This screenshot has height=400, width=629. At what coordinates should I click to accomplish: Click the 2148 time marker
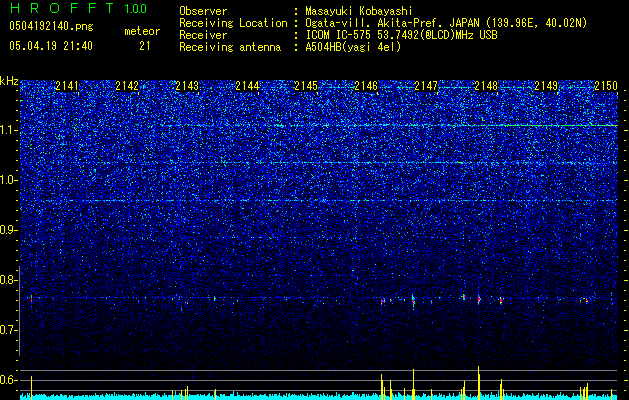click(486, 86)
